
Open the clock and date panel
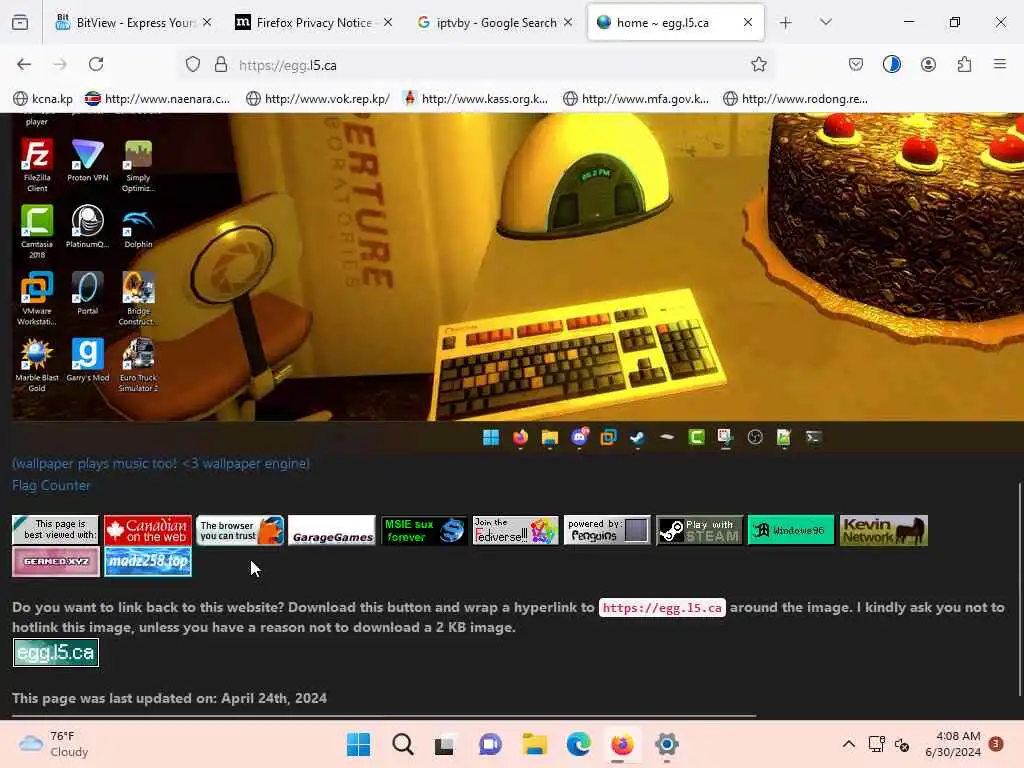coord(953,744)
